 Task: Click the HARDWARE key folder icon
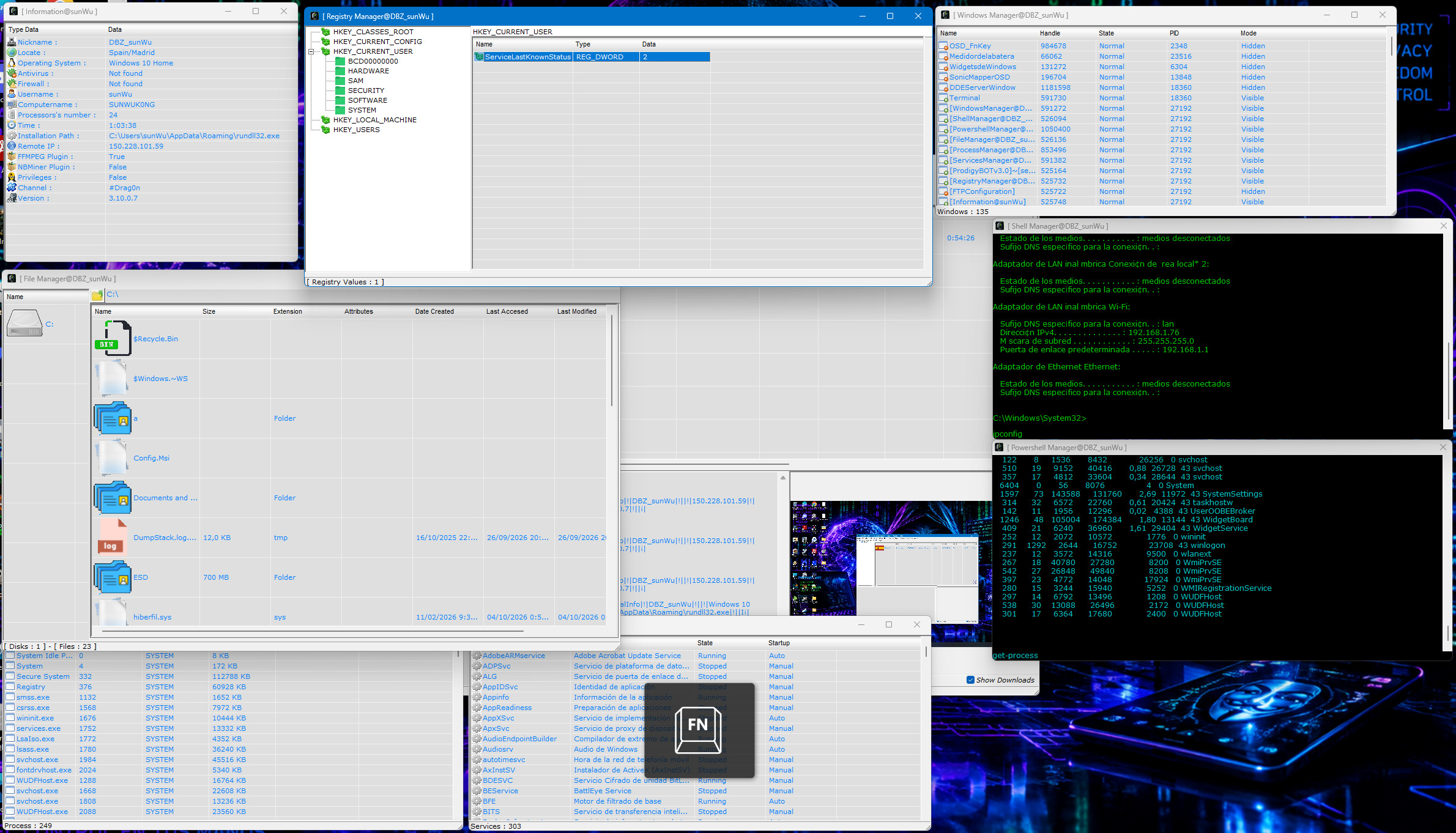340,71
